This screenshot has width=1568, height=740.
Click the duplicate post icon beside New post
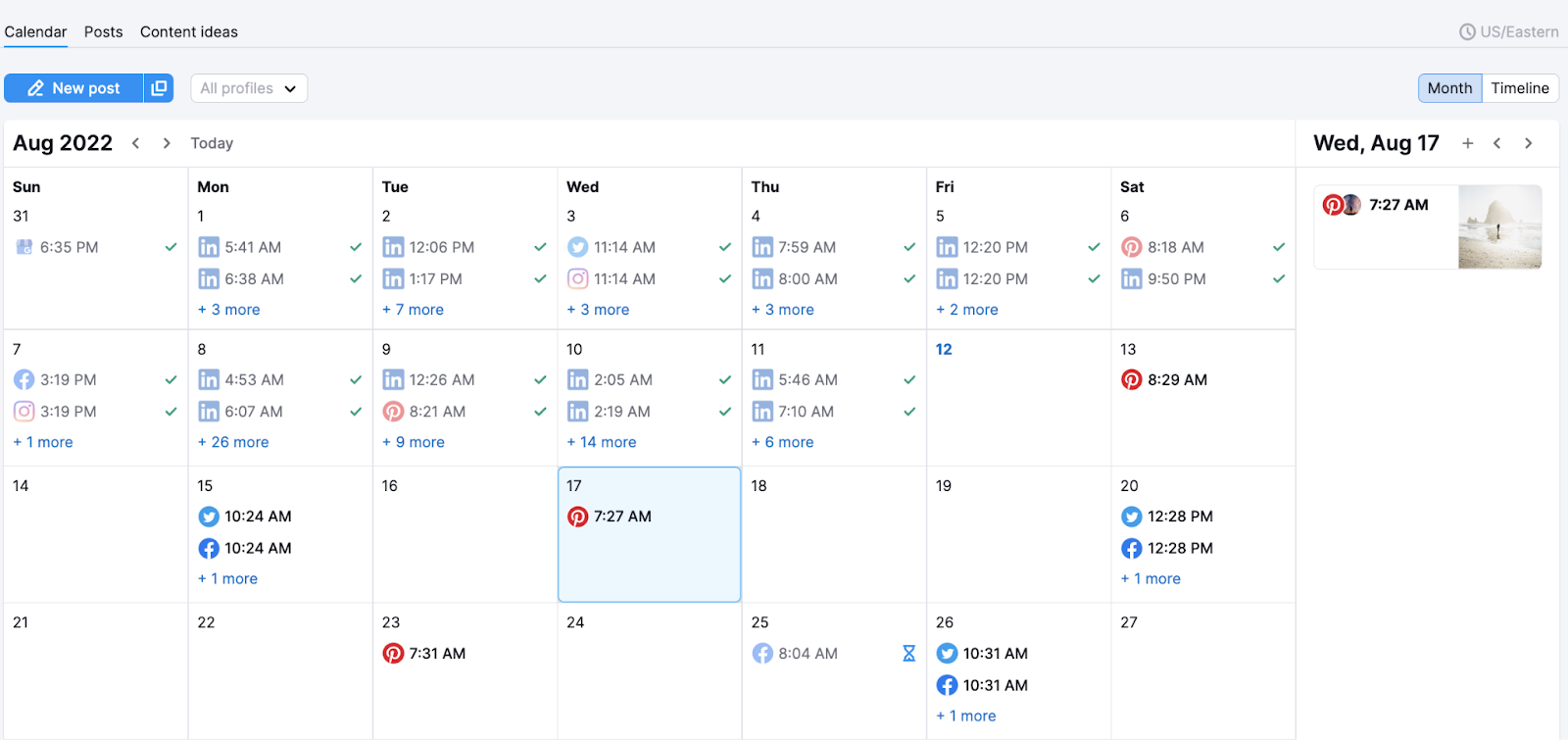point(159,88)
